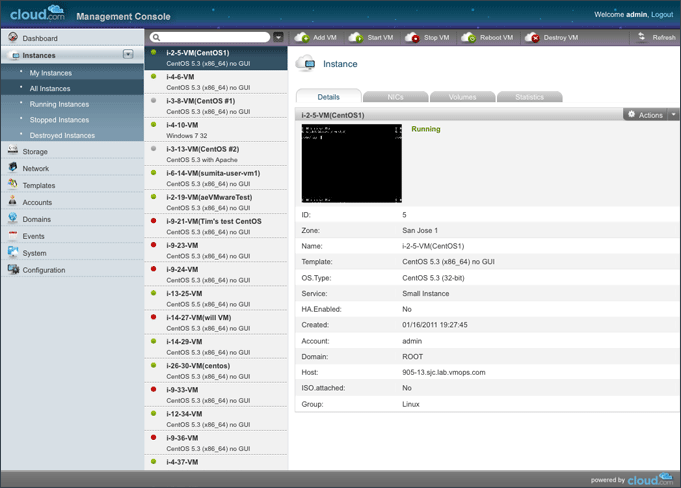The height and width of the screenshot is (488, 681).
Task: Click the Stop VM cloud icon
Action: (x=412, y=38)
